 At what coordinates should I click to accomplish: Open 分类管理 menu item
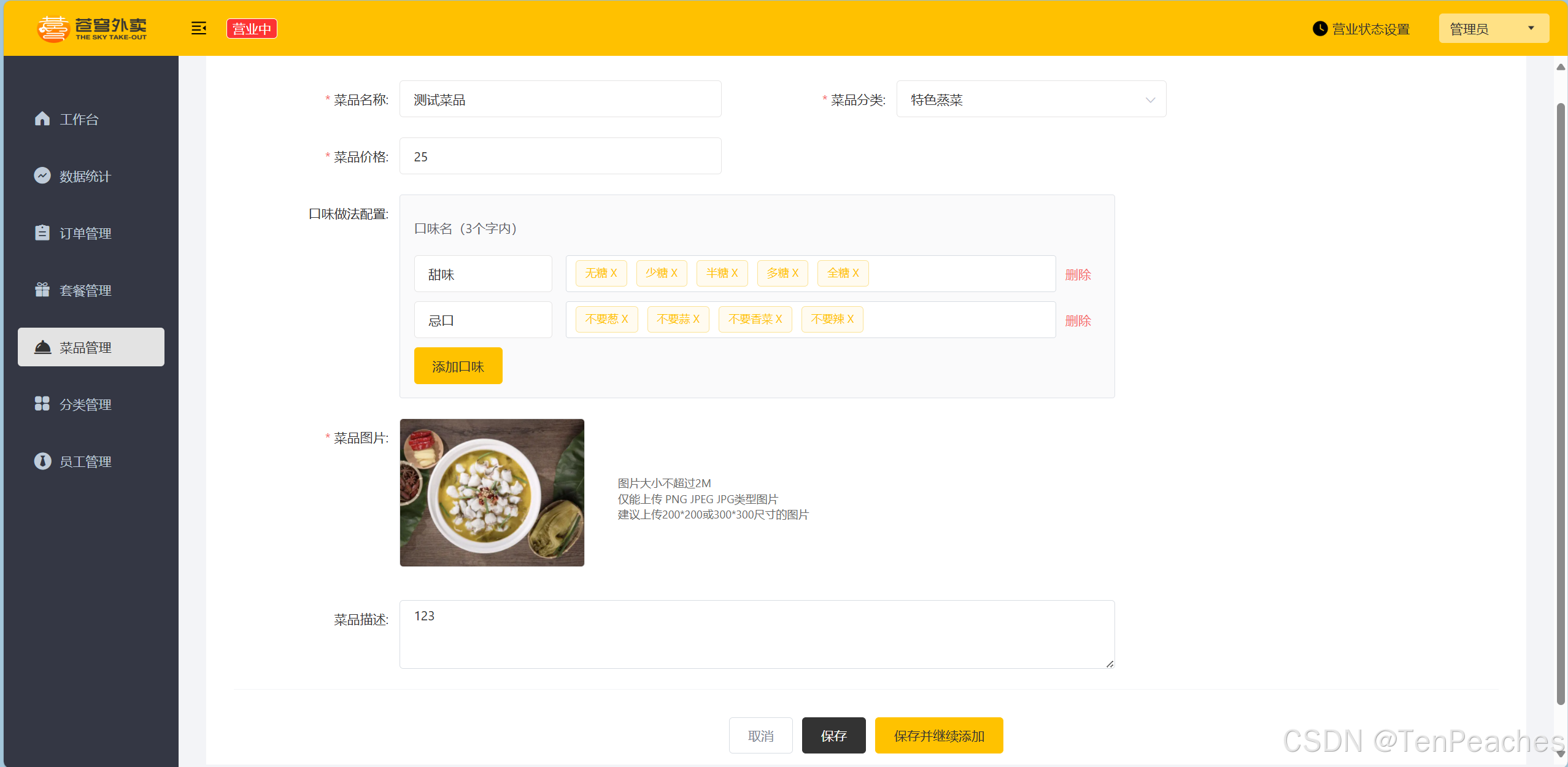click(91, 404)
